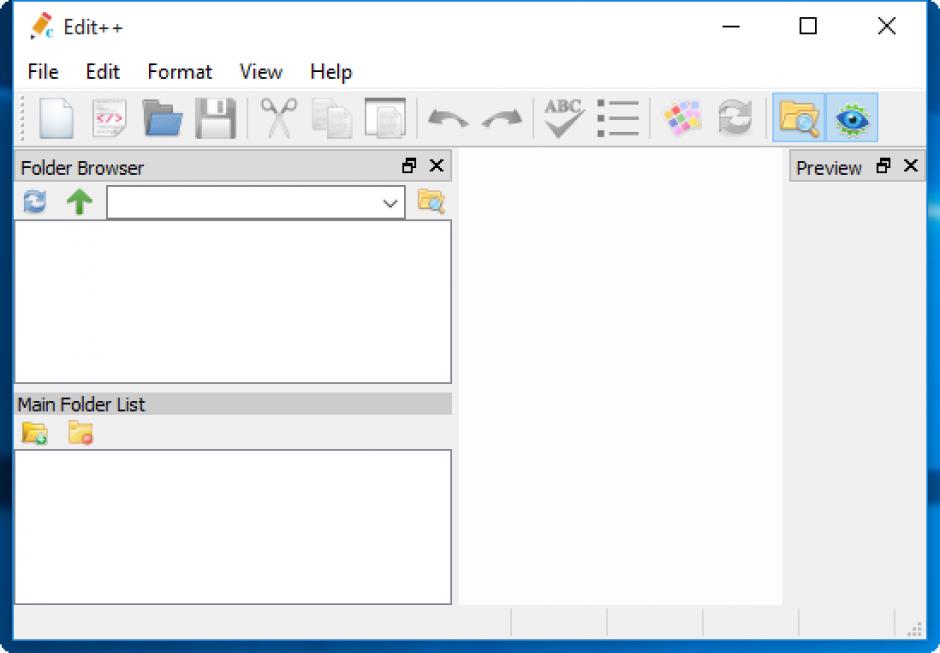The height and width of the screenshot is (653, 940).
Task: Click the toolbar drag handle grip
Action: point(23,118)
